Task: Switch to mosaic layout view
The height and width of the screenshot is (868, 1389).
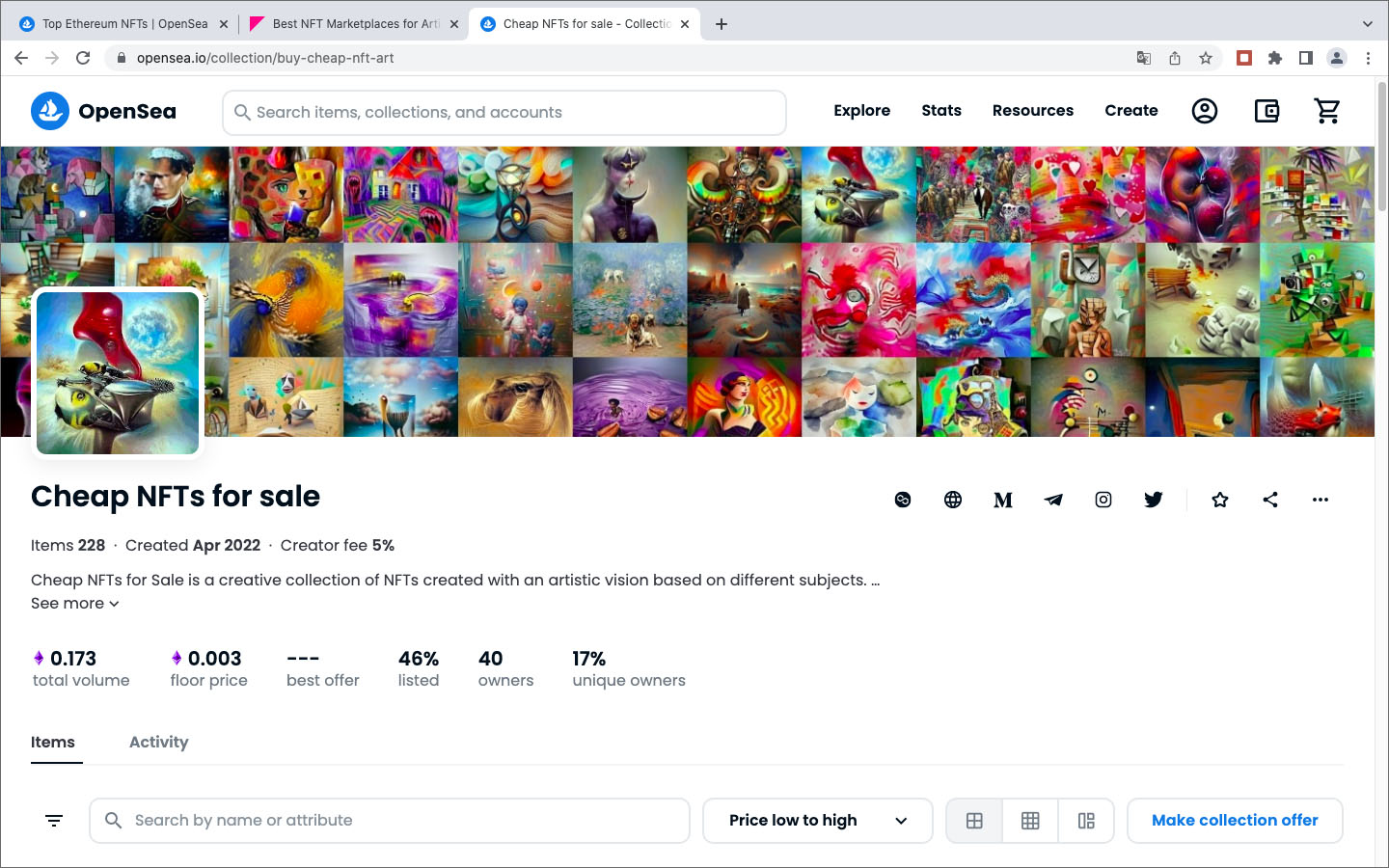Action: 1086,821
